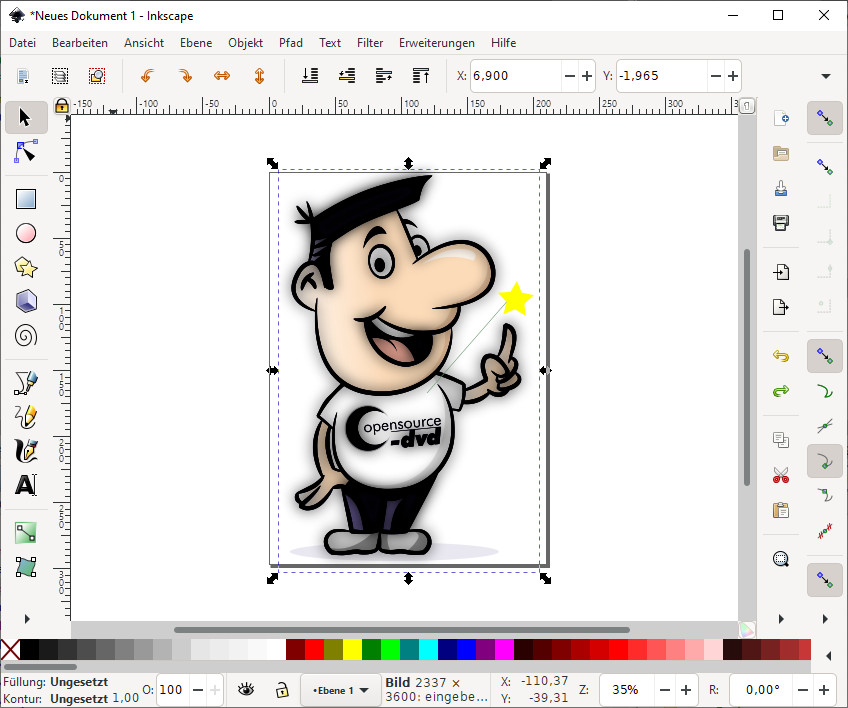
Task: Toggle the topmost snapping button
Action: (824, 118)
